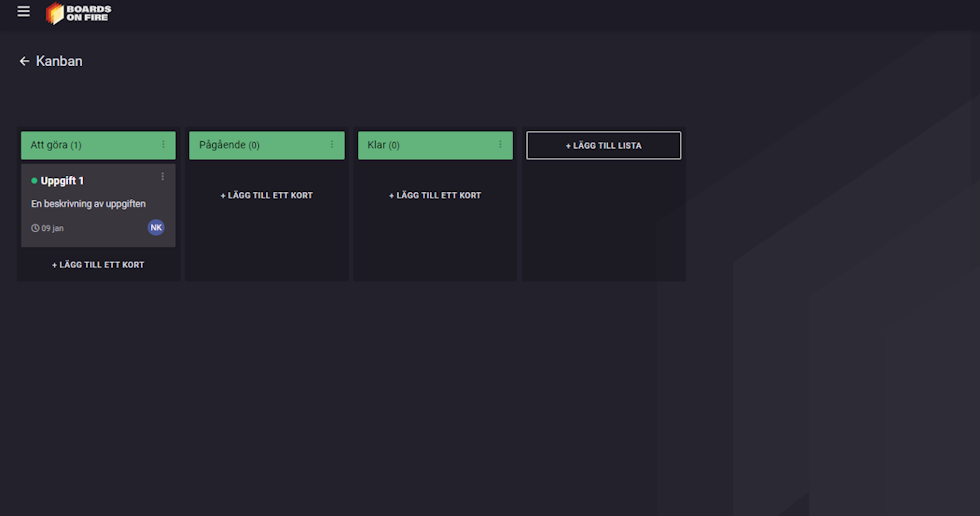
Task: Click Lägg till lista button
Action: click(604, 146)
